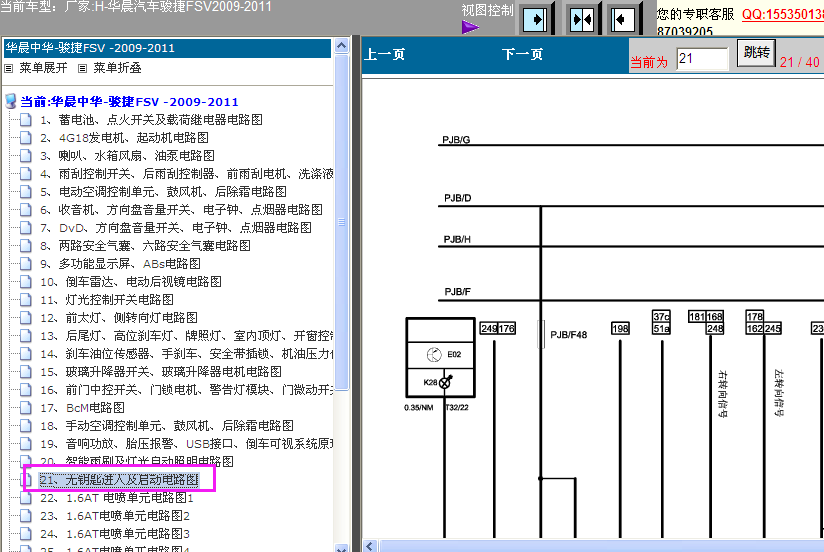This screenshot has width=824, height=552.
Task: Click the 跳转 jump button
Action: (x=756, y=53)
